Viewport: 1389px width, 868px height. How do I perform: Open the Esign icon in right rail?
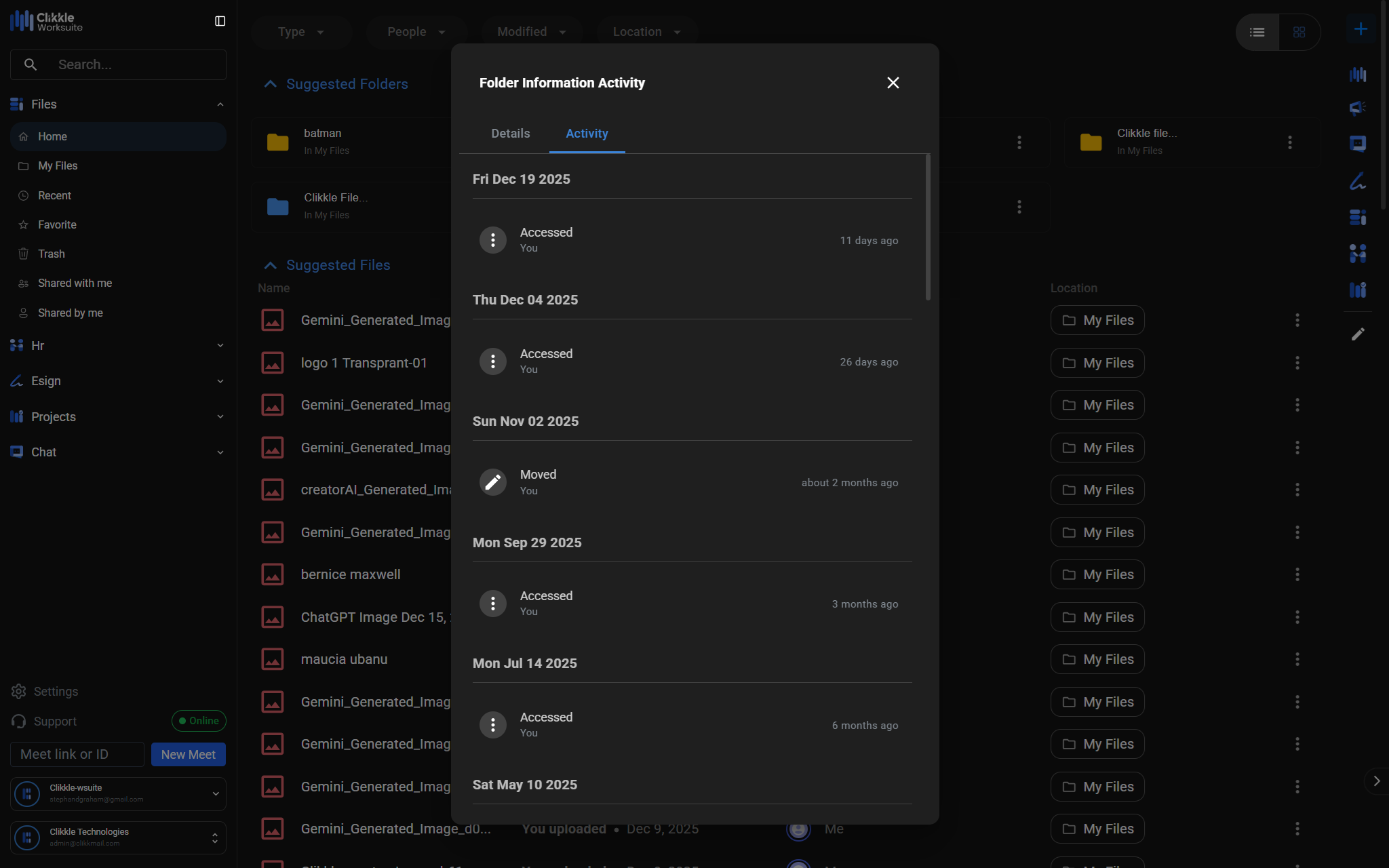pyautogui.click(x=1357, y=181)
